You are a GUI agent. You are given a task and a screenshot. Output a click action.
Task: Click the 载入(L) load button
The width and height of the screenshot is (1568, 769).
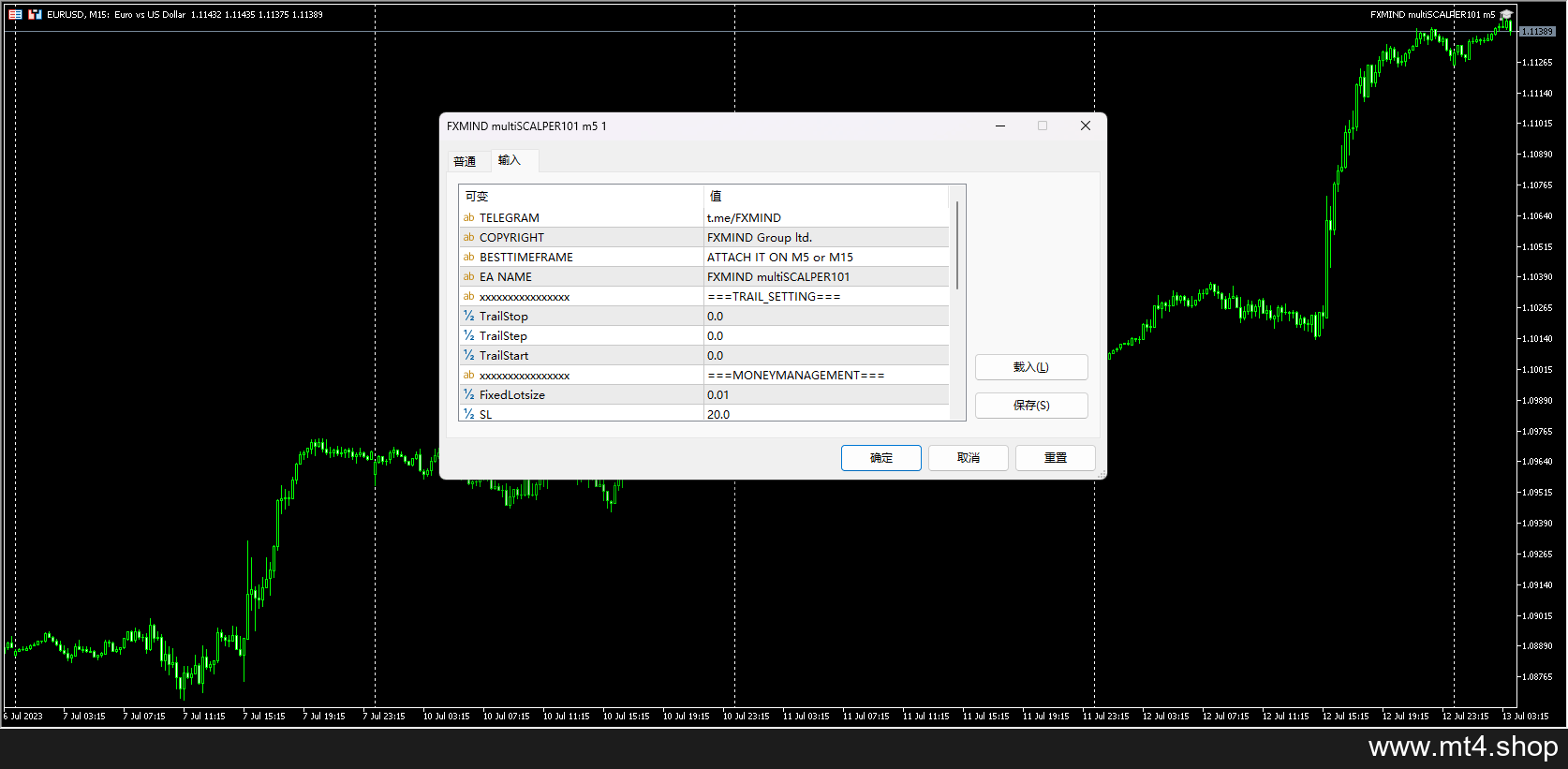[x=1031, y=367]
